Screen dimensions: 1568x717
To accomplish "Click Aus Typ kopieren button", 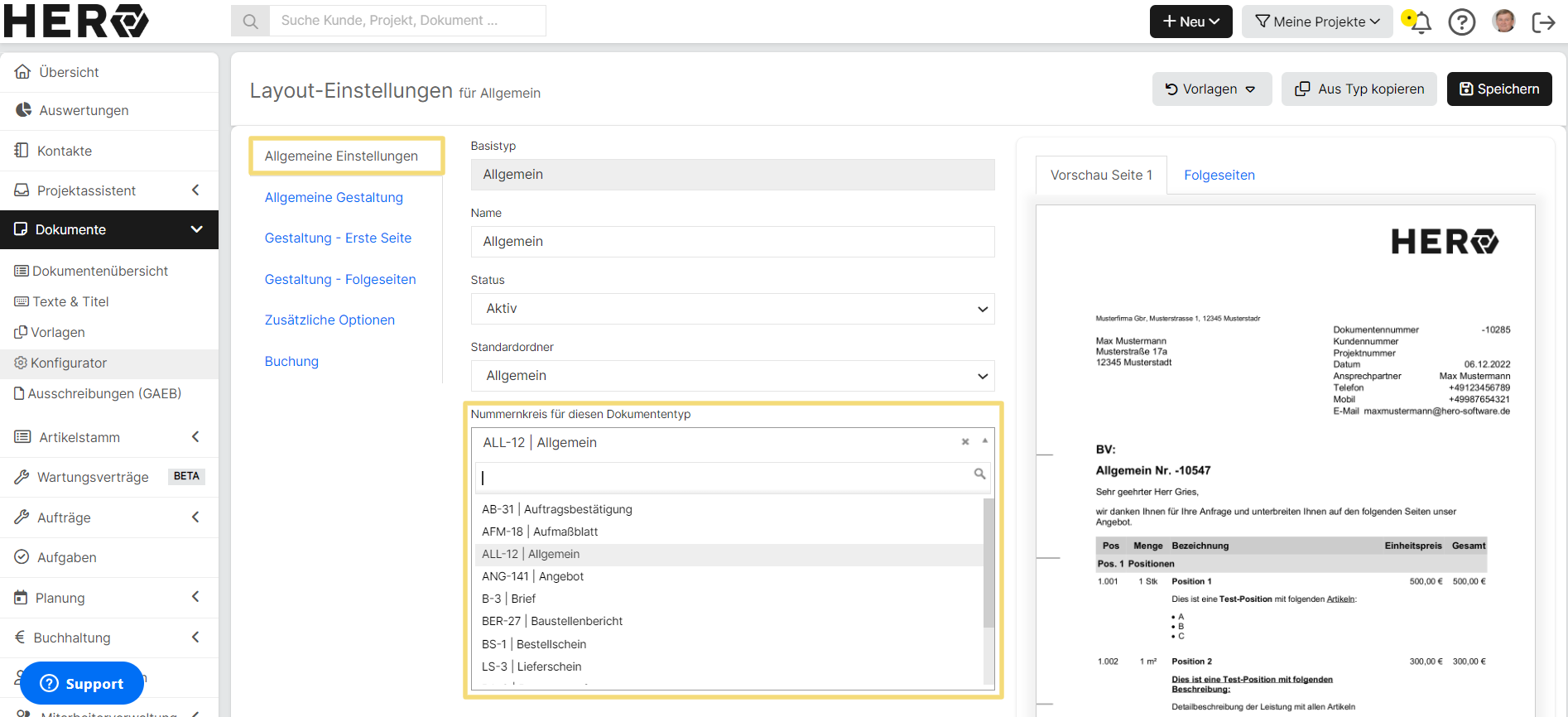I will 1359,89.
